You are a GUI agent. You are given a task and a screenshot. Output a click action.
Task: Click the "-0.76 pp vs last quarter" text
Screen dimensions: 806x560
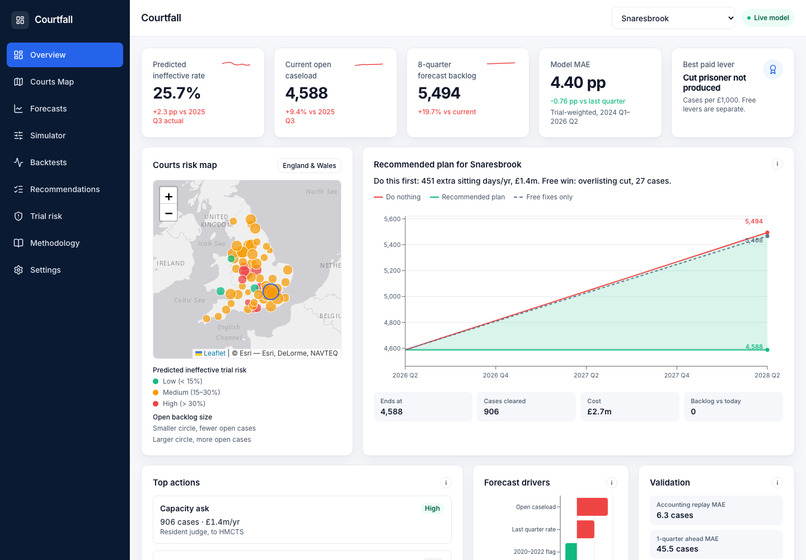click(x=588, y=101)
